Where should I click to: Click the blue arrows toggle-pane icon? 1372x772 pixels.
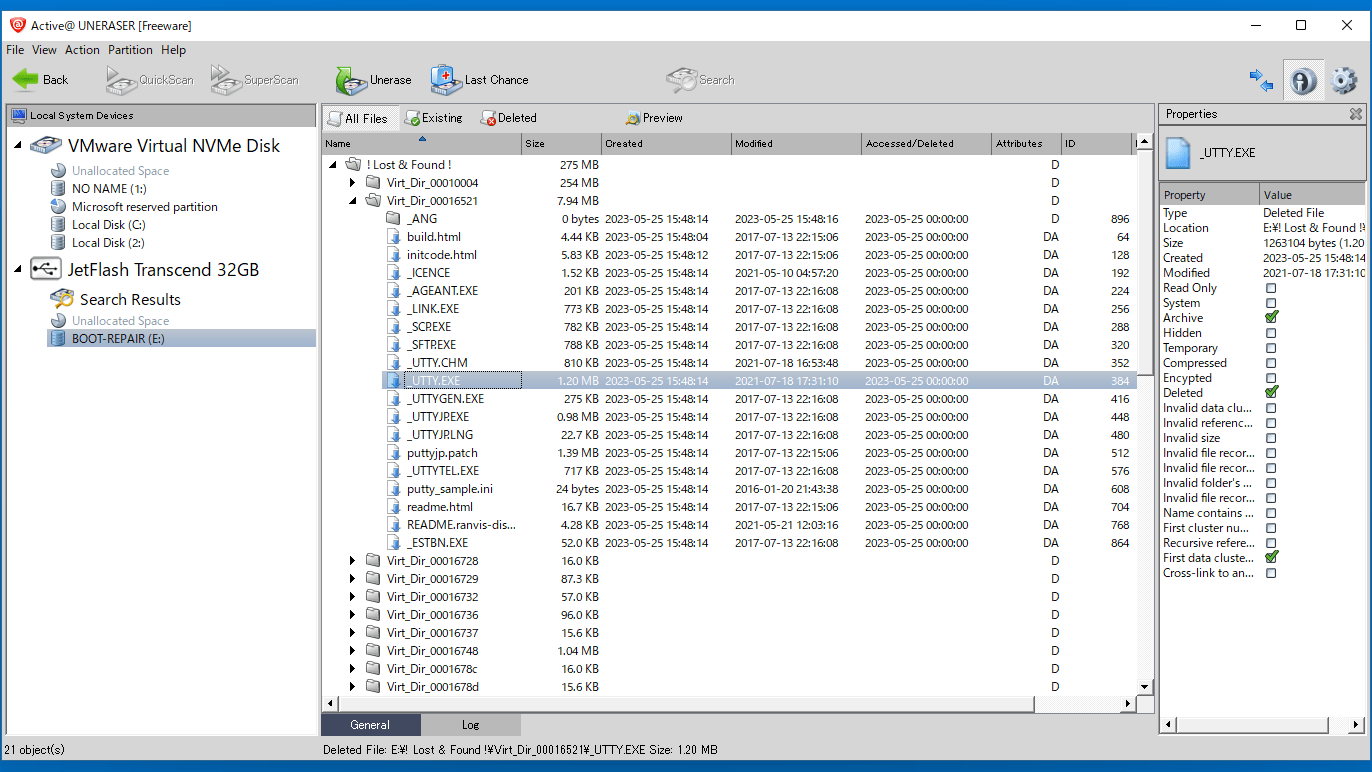pyautogui.click(x=1261, y=81)
